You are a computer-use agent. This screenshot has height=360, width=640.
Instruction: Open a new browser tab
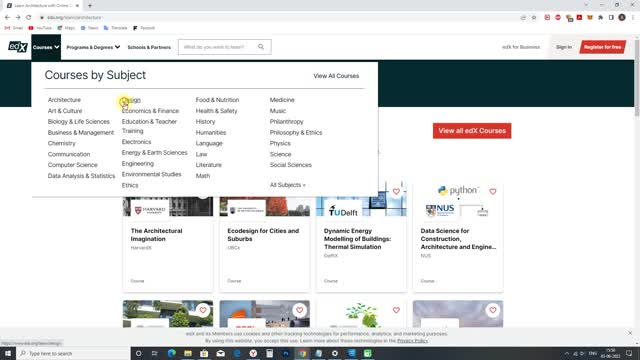[x=90, y=5]
